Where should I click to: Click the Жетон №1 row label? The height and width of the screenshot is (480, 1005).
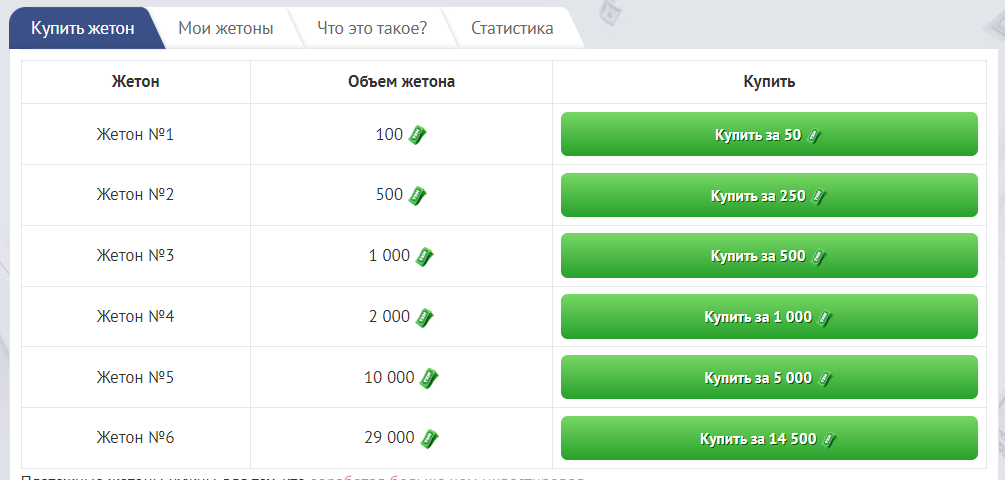coord(135,134)
